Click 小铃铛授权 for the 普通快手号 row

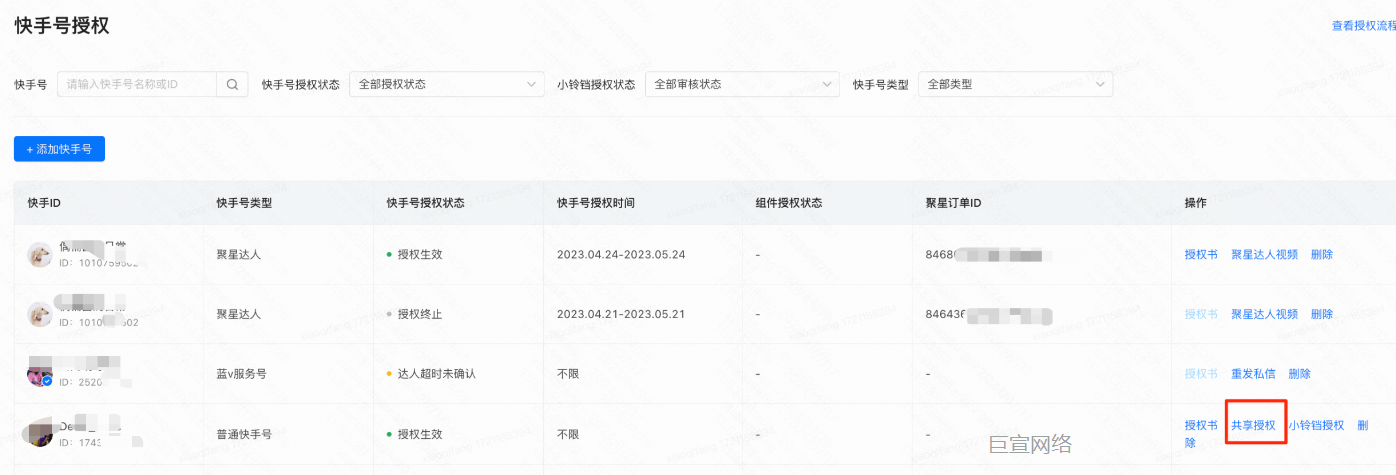[x=1316, y=426]
